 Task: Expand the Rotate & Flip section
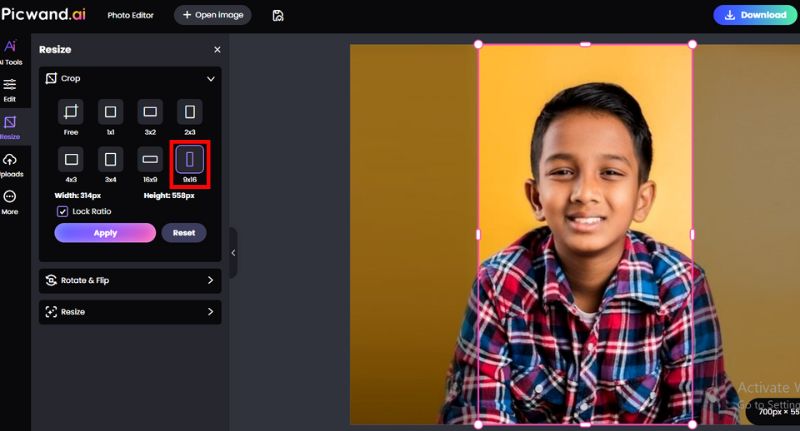coord(210,280)
